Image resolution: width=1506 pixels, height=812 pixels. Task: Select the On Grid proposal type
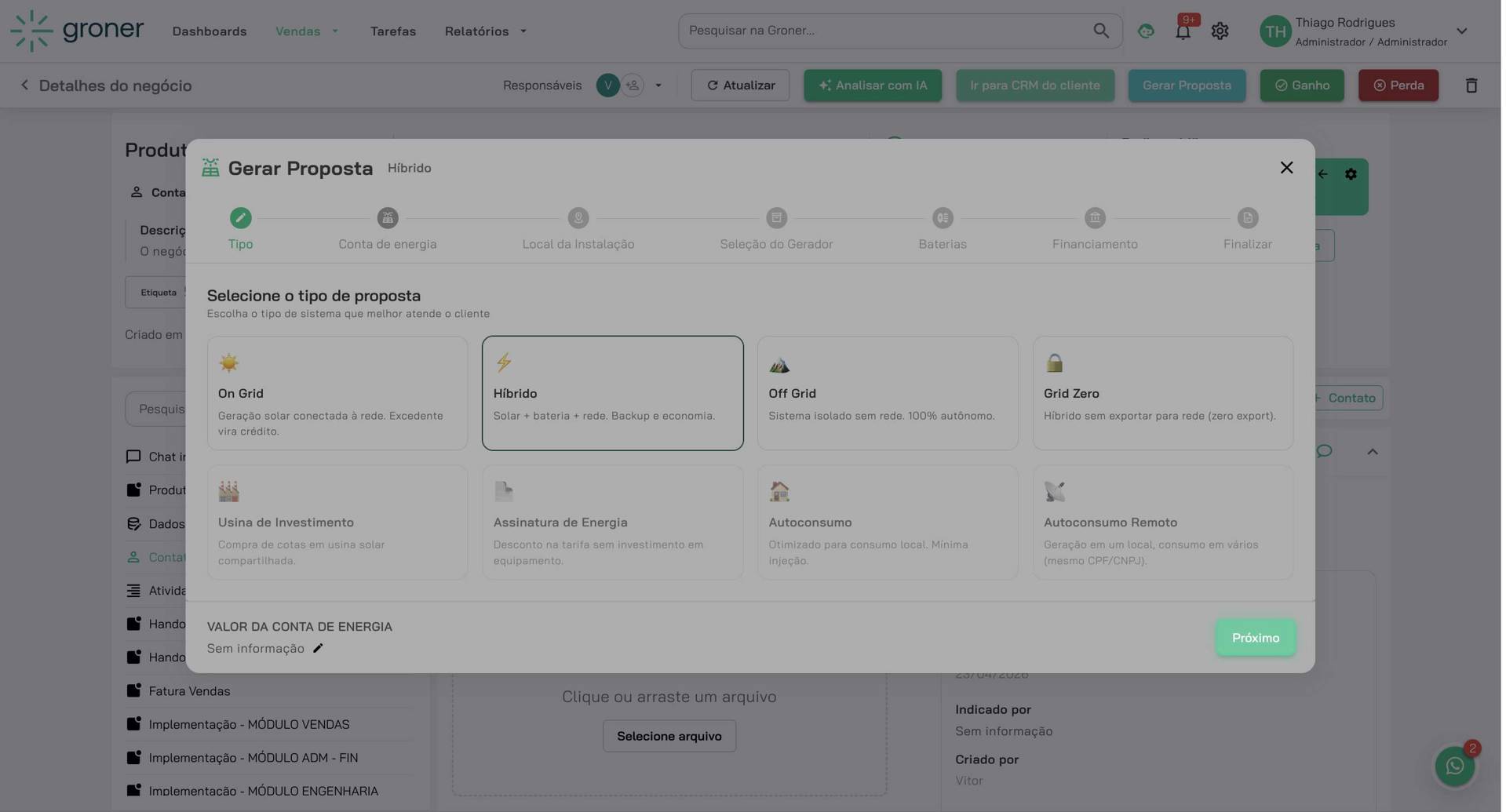pos(337,392)
